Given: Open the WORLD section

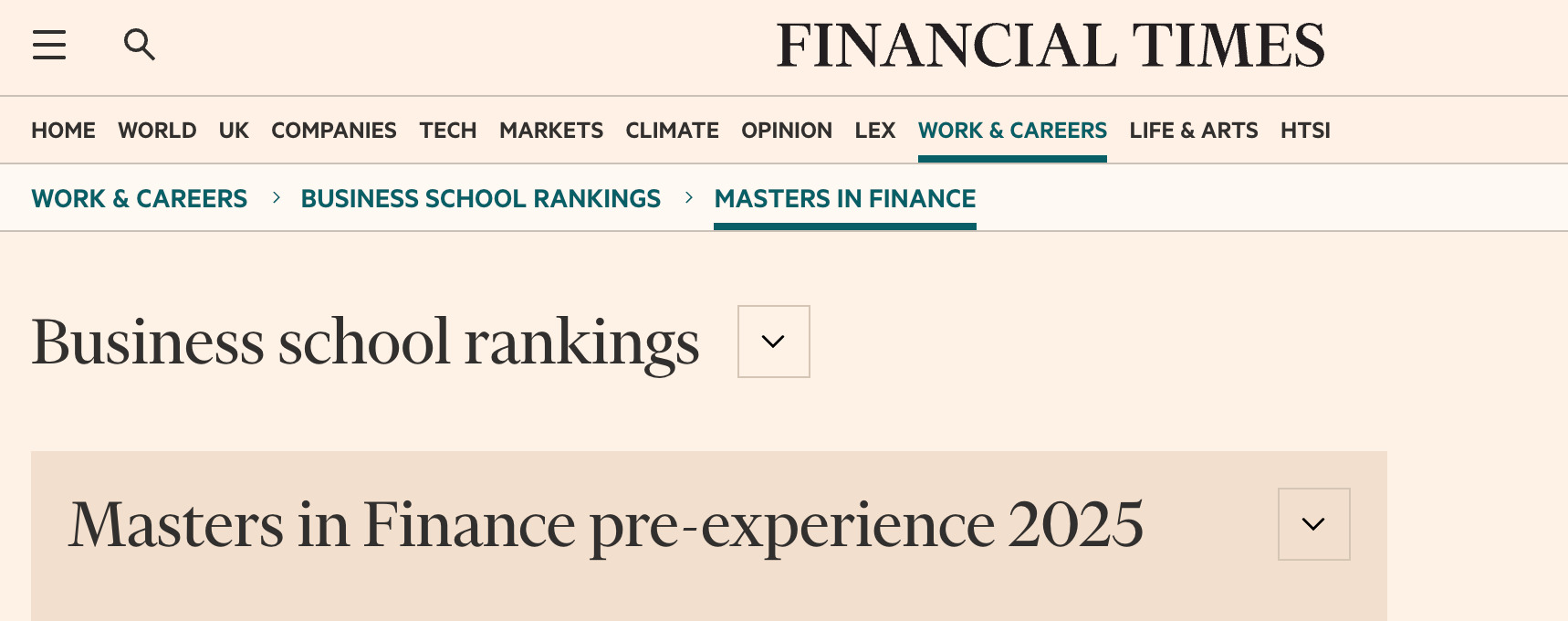Looking at the screenshot, I should (157, 131).
